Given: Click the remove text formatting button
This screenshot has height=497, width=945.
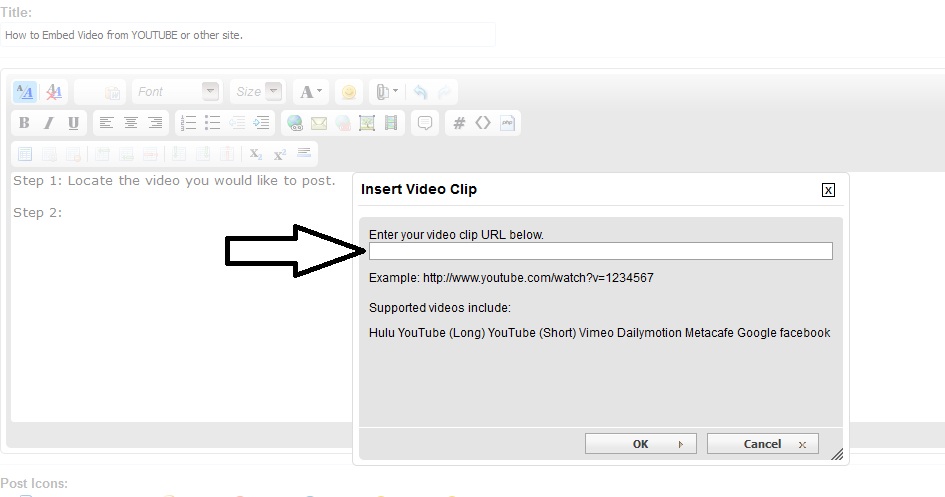Looking at the screenshot, I should (54, 92).
